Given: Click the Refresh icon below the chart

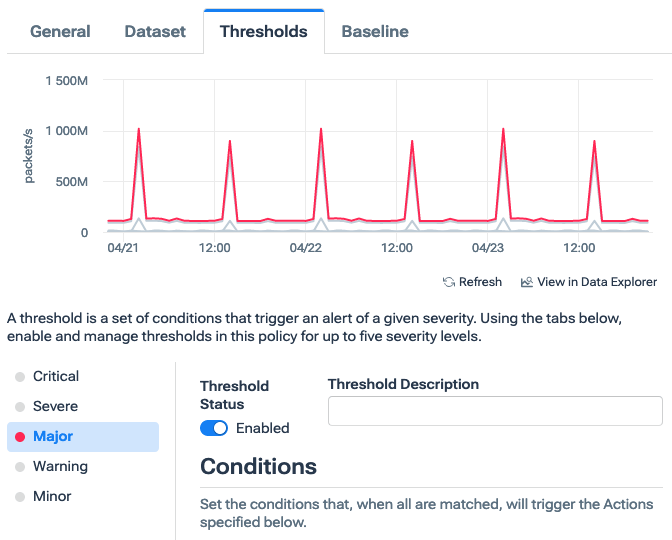Looking at the screenshot, I should [449, 282].
